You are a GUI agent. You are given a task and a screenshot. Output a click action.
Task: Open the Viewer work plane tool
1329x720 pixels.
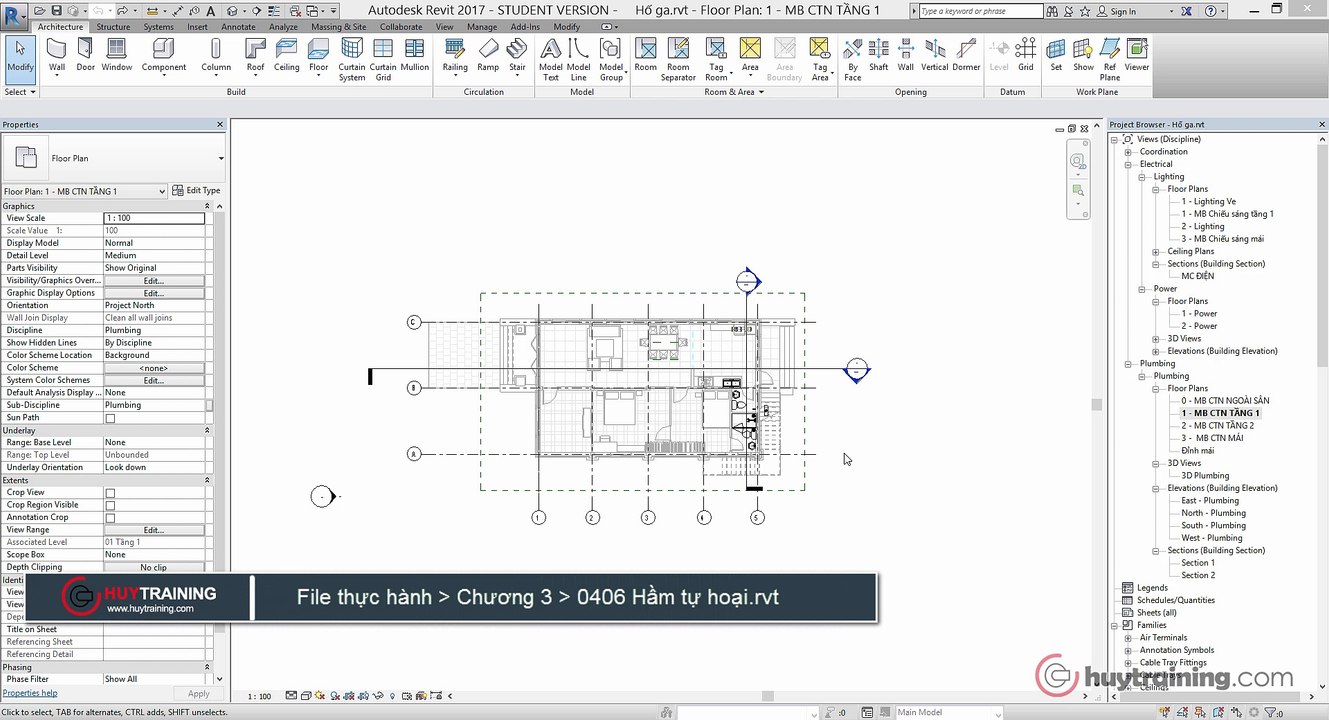coord(1137,55)
